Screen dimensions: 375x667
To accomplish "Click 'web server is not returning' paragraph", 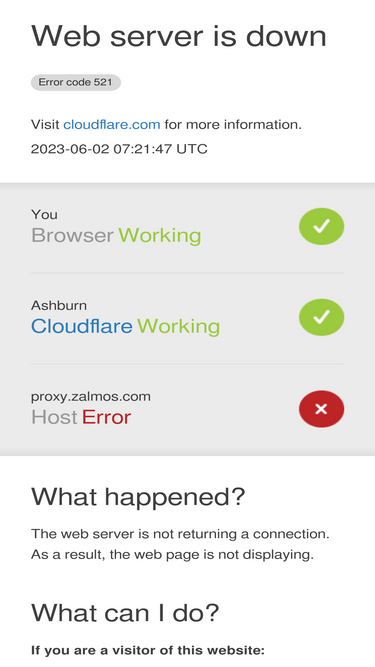I will pyautogui.click(x=180, y=544).
